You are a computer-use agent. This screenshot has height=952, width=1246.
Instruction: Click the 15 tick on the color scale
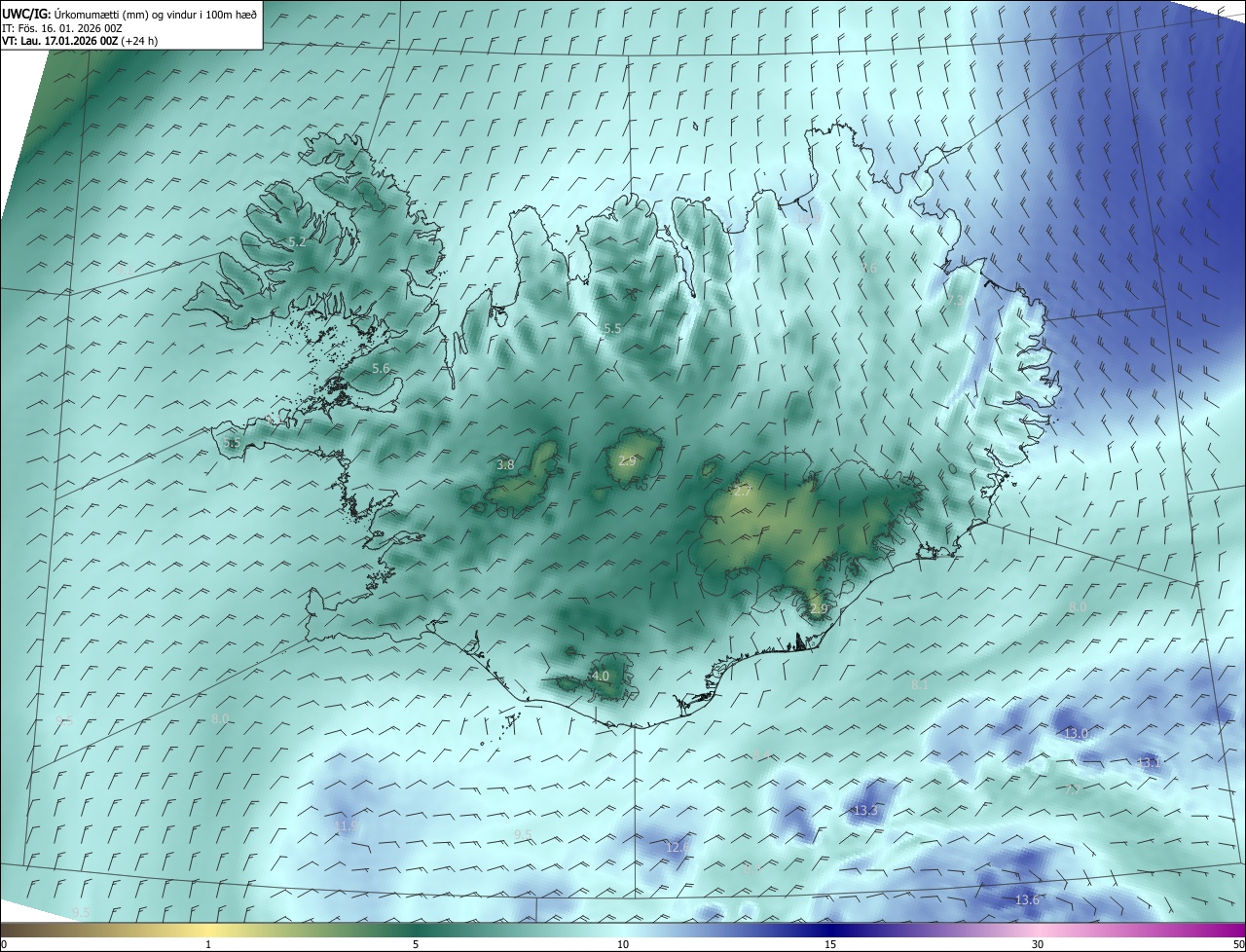point(830,944)
